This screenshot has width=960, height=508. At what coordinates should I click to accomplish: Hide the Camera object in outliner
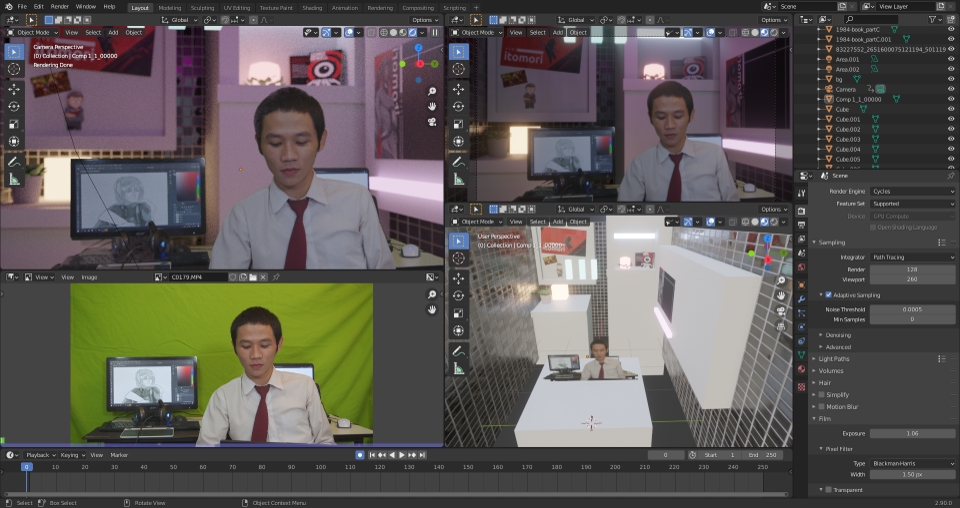(x=951, y=89)
